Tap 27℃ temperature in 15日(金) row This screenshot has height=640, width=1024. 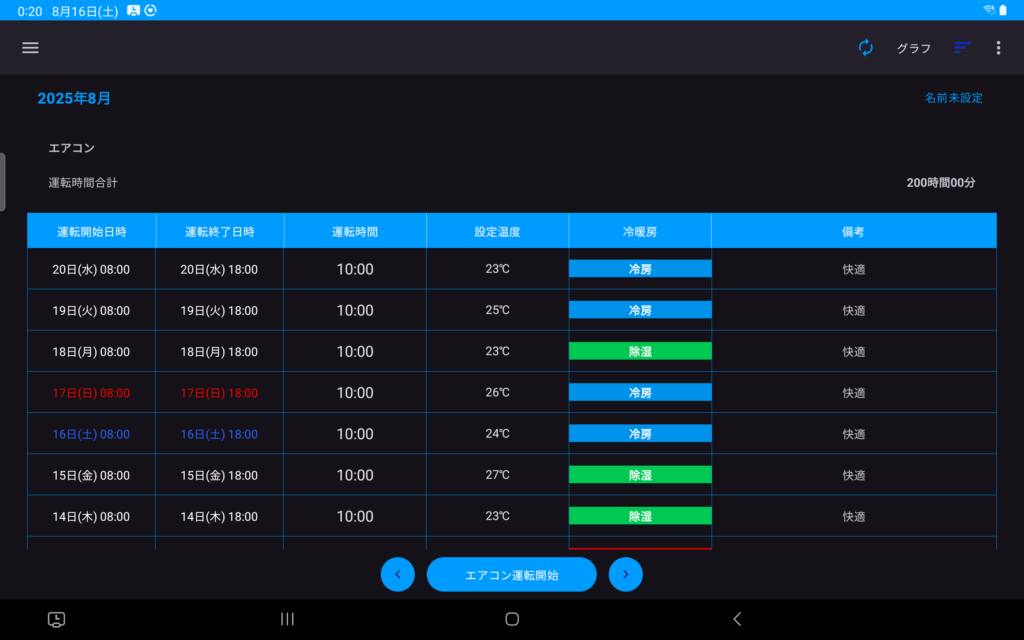click(497, 474)
